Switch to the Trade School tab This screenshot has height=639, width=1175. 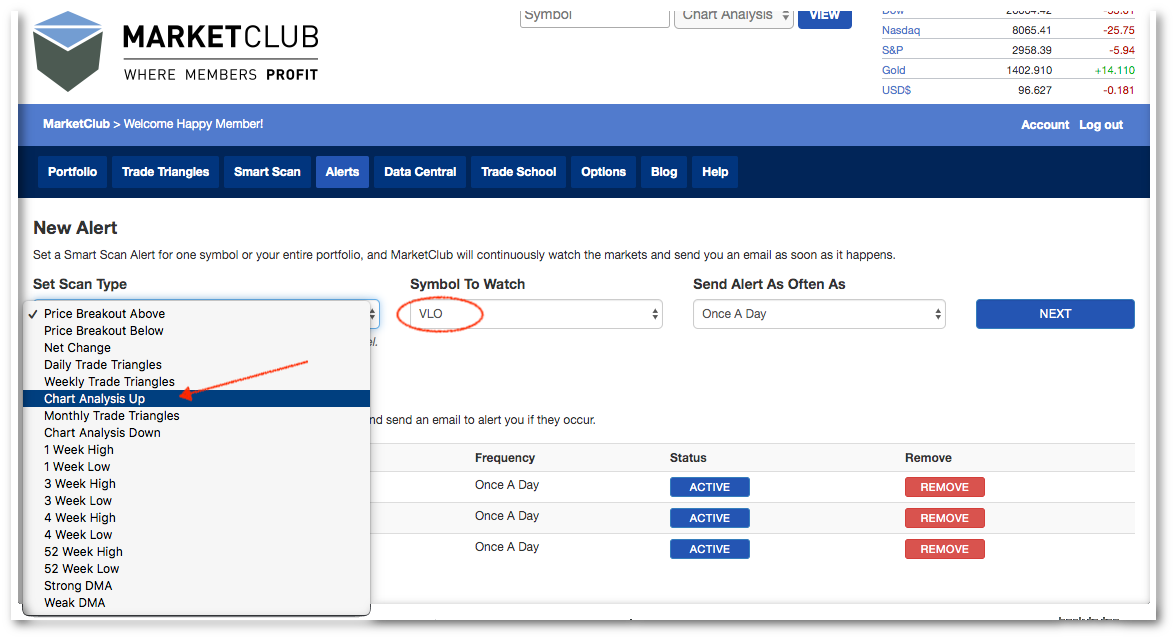(519, 172)
